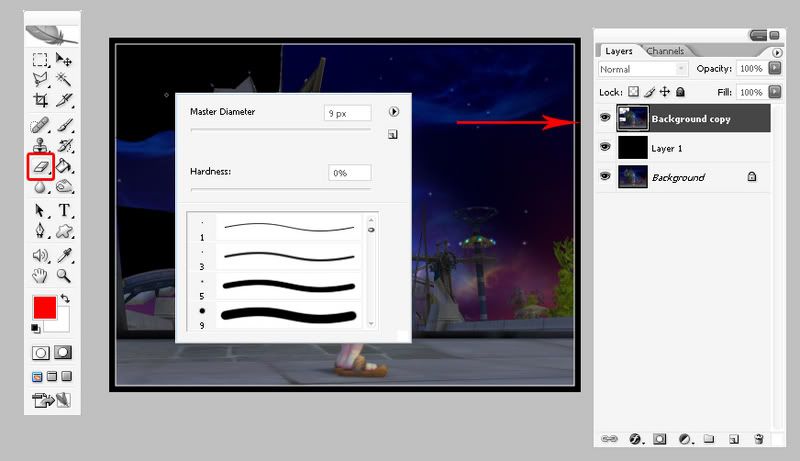This screenshot has height=461, width=800.
Task: Choose Standard Screen mode
Action: (37, 377)
